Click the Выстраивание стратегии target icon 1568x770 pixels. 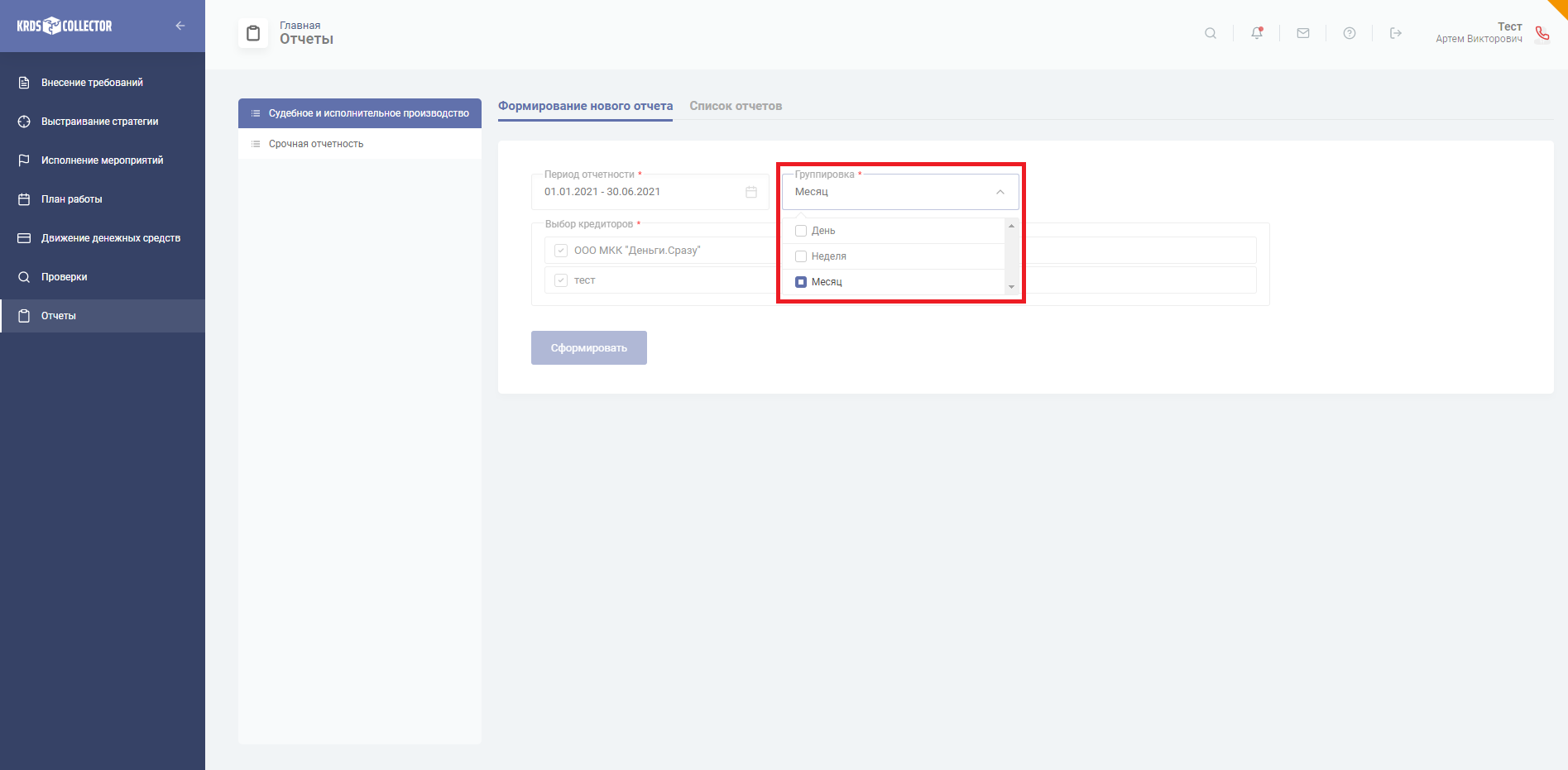(24, 122)
